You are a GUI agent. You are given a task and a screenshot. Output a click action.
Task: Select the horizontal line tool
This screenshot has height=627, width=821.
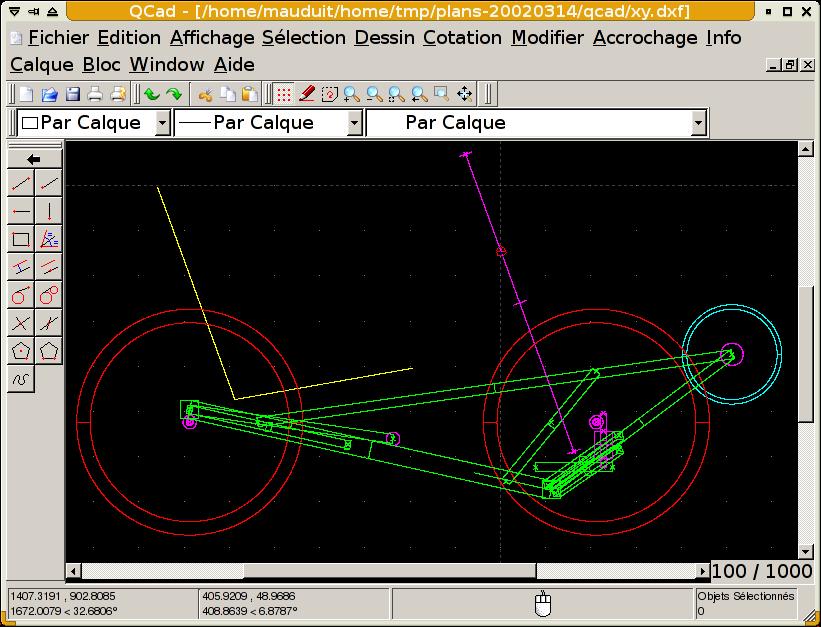click(21, 211)
